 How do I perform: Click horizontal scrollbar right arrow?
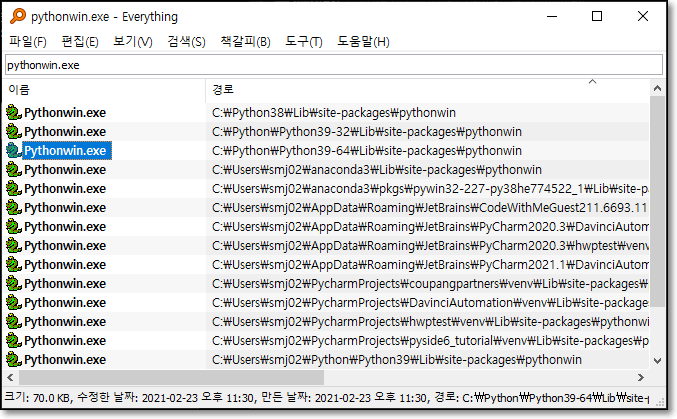(x=641, y=378)
